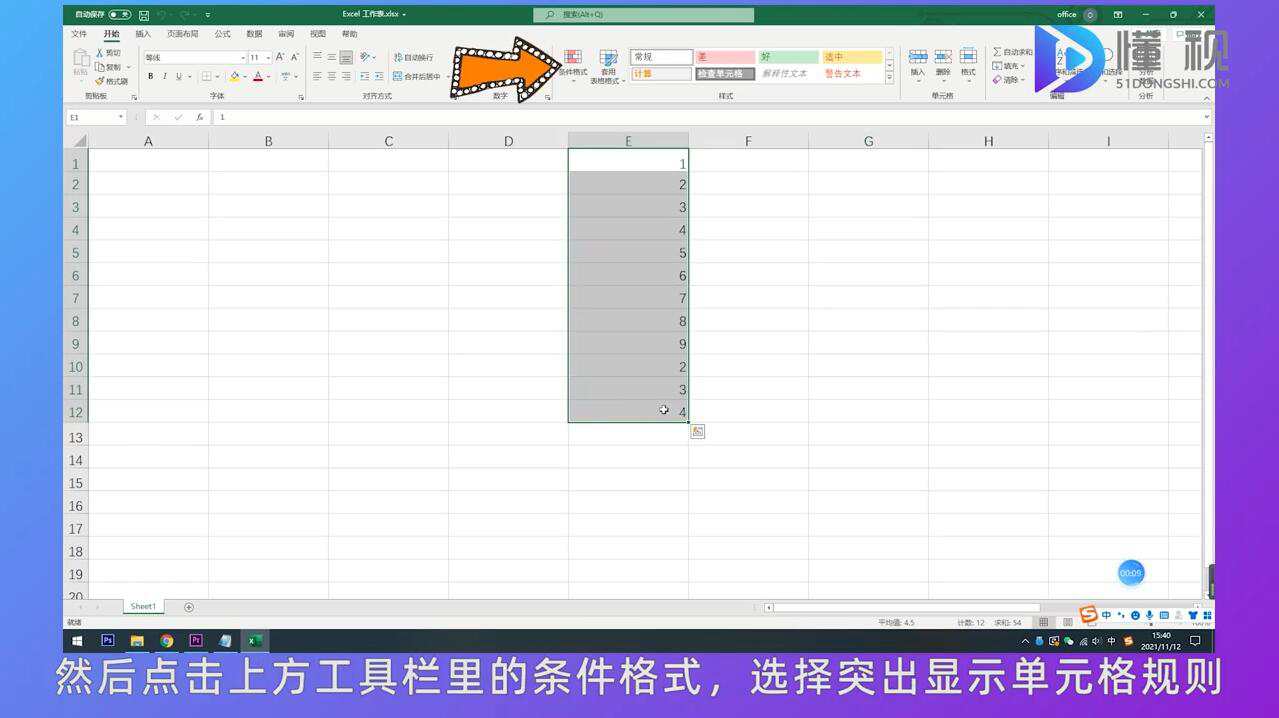Click the cell borders icon
Viewport: 1279px width, 718px height.
206,76
